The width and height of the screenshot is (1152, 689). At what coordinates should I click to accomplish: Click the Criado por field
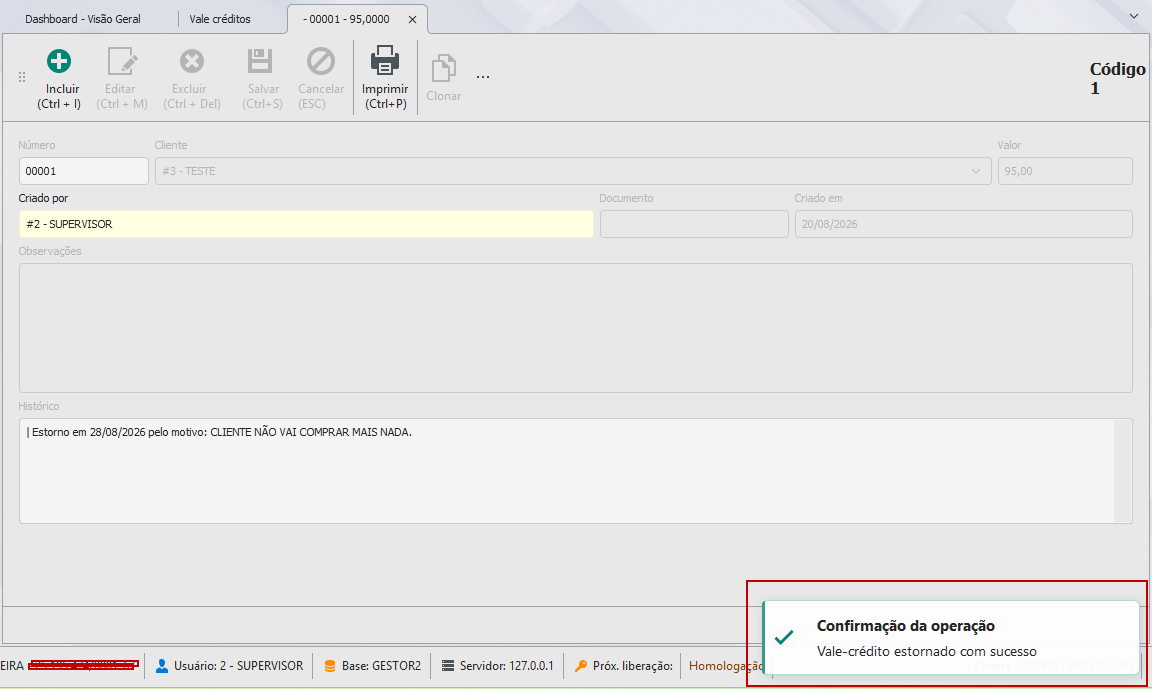pyautogui.click(x=306, y=224)
